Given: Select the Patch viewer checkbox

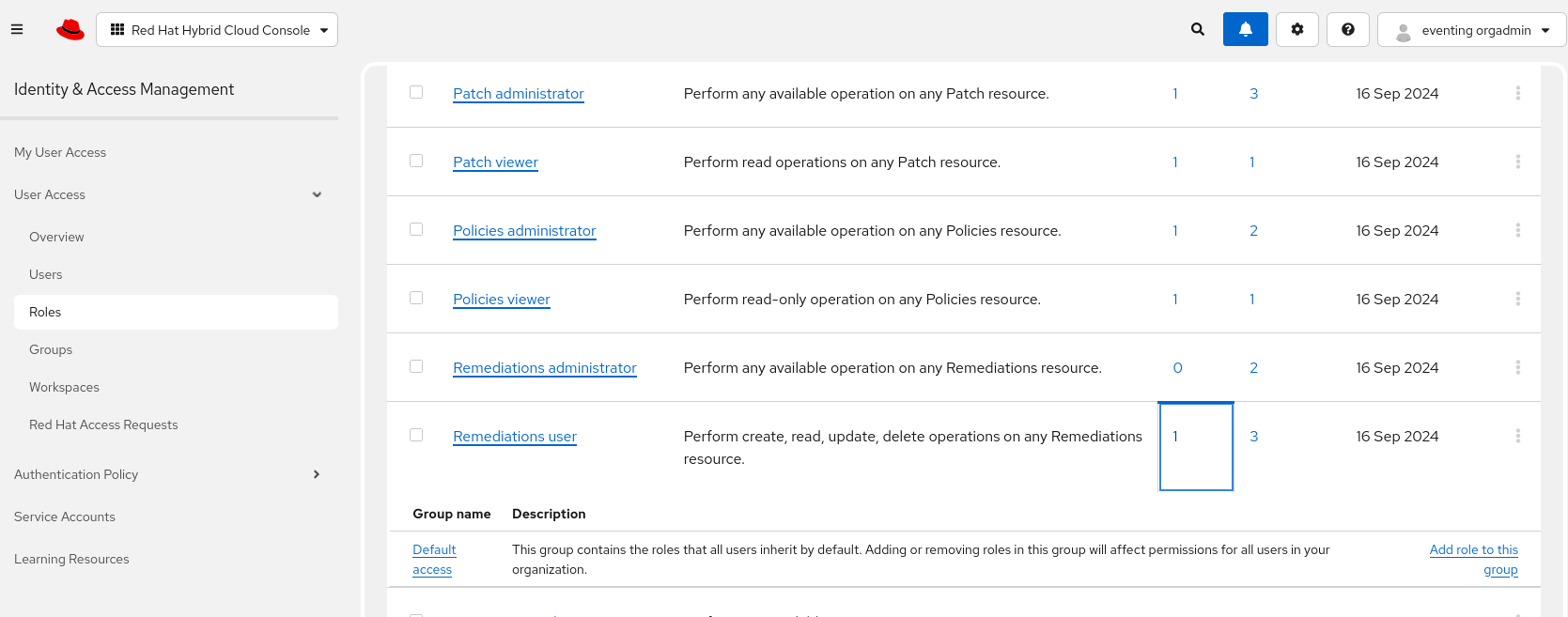Looking at the screenshot, I should (x=416, y=162).
